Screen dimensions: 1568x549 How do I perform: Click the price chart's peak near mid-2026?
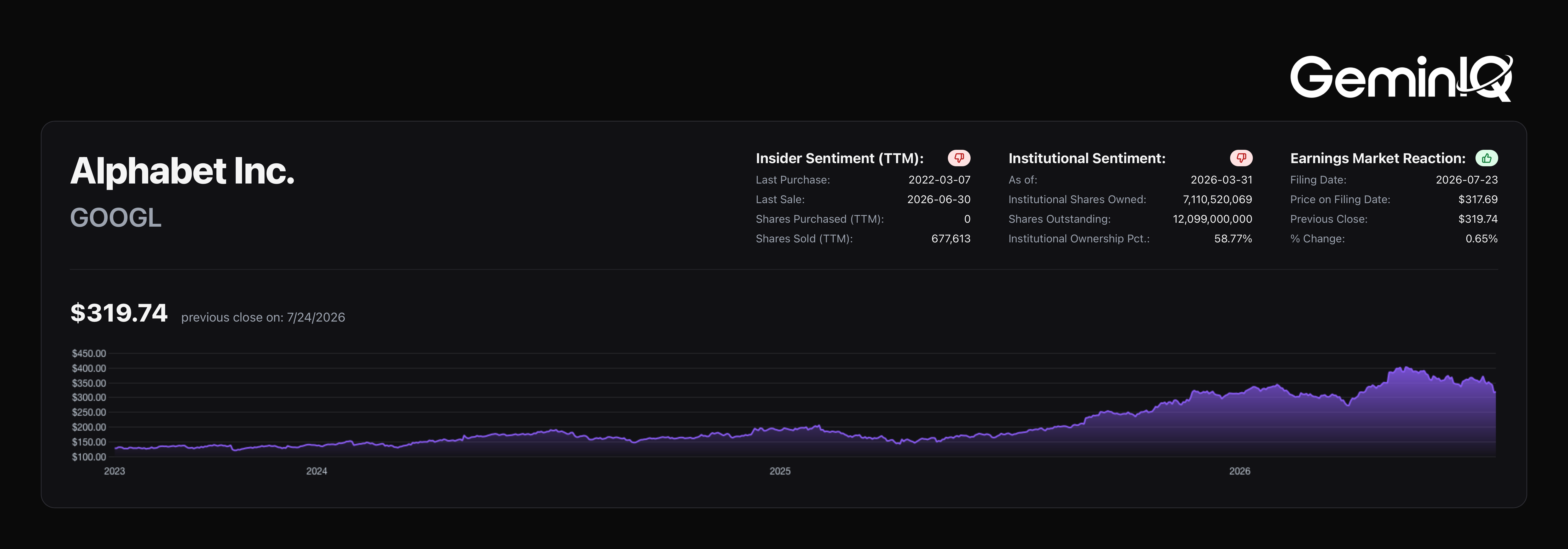click(x=1405, y=368)
